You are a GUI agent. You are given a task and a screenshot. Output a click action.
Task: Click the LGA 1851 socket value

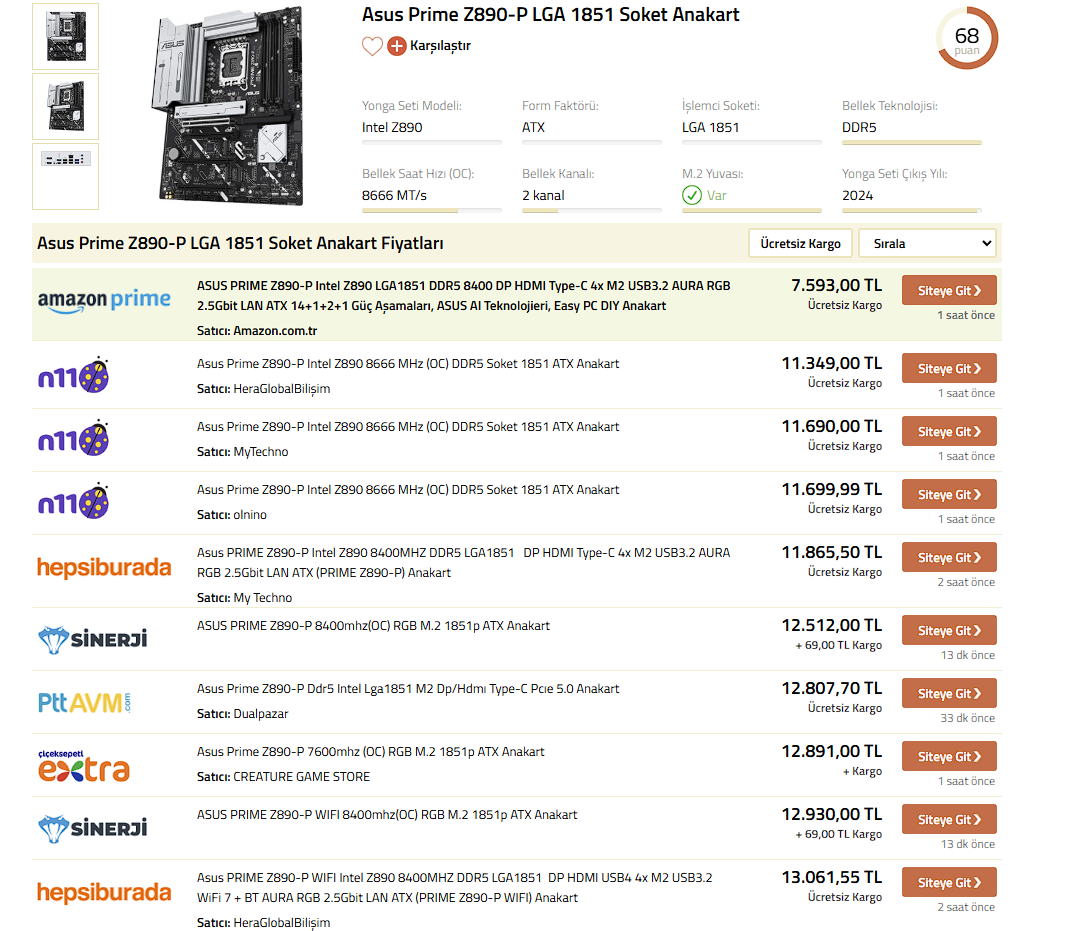[x=710, y=127]
